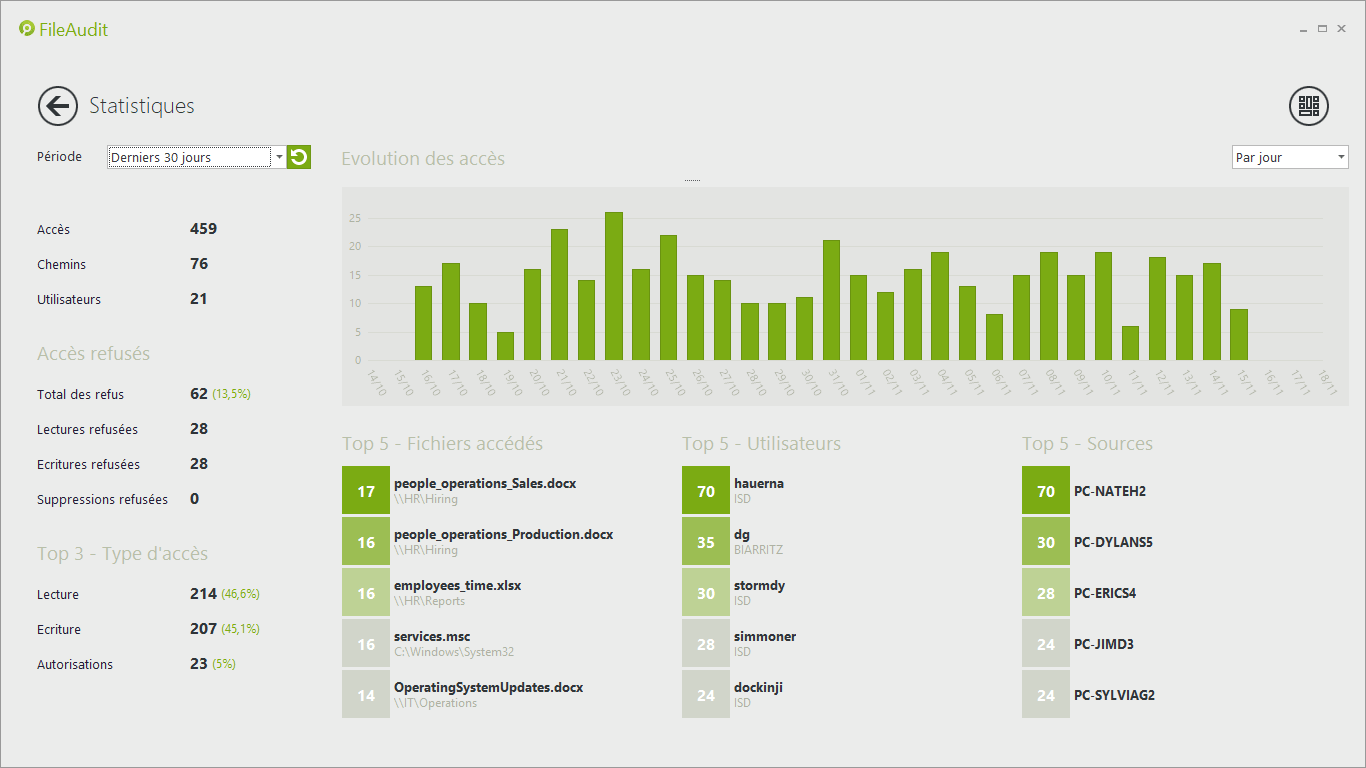Screen dimensions: 1366x768
Task: Select user hauerna in Top 5 Utilisateurs
Action: pos(760,490)
